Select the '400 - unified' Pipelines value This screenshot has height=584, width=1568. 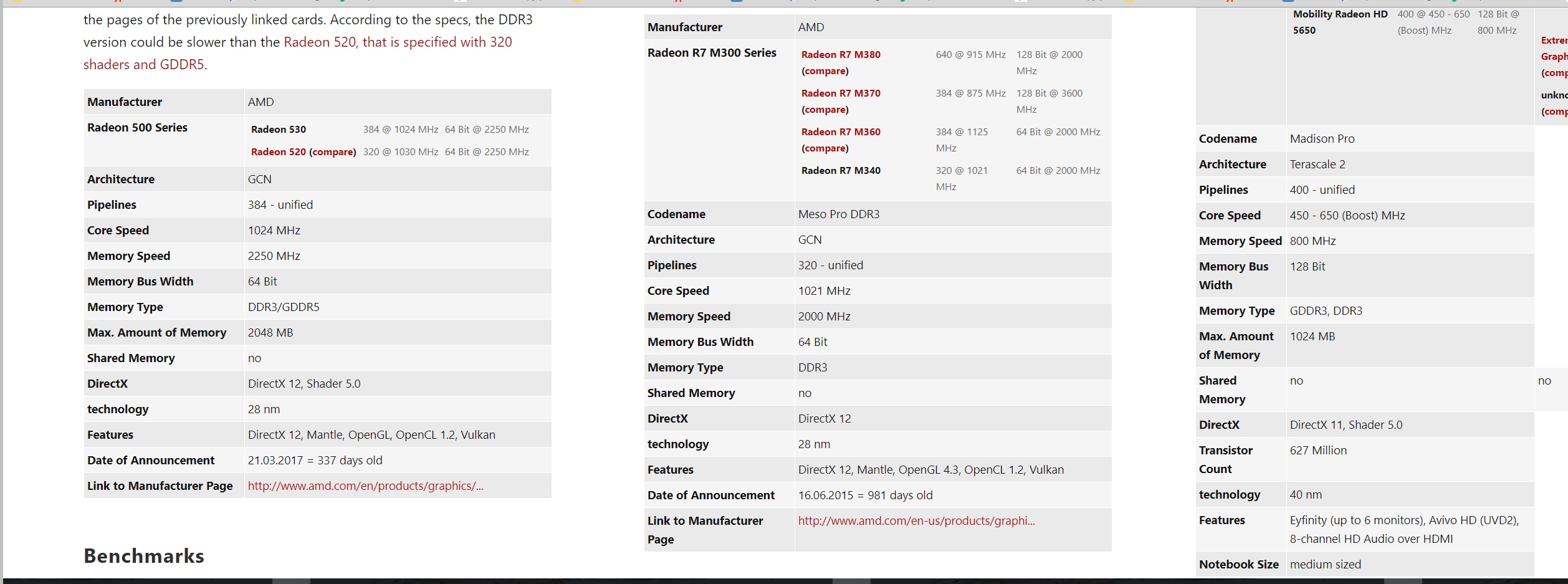click(x=1322, y=190)
